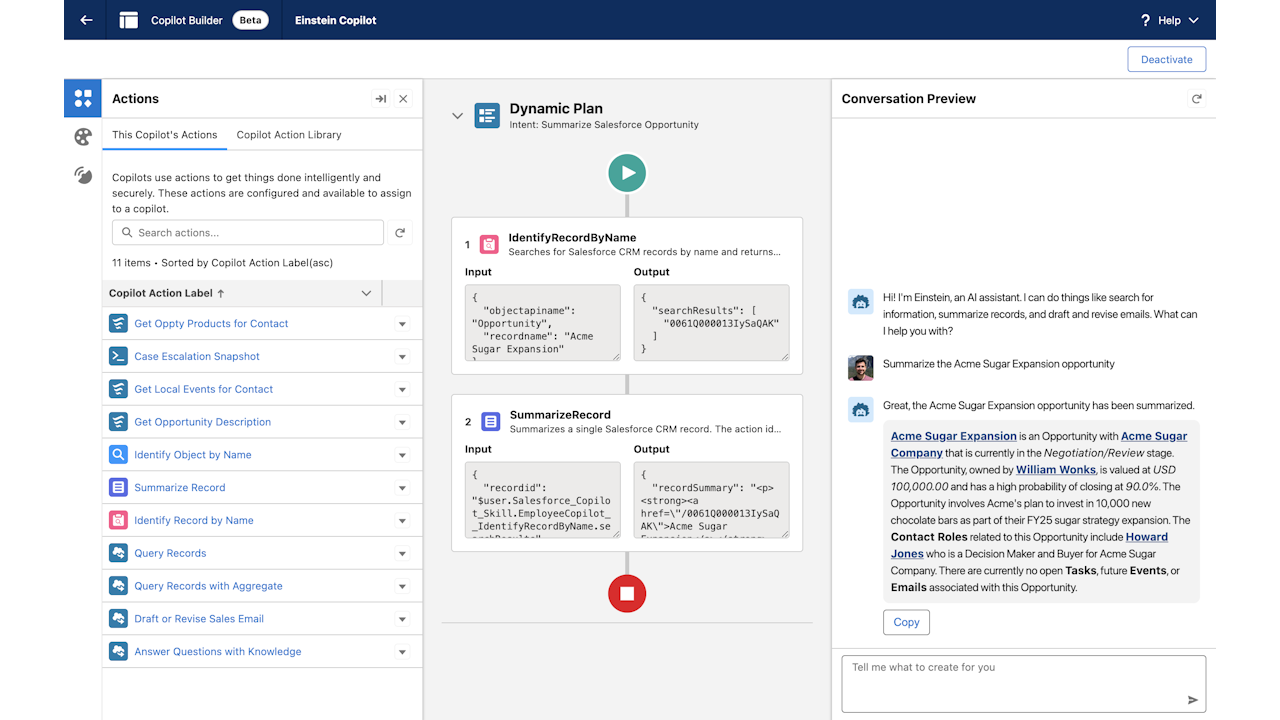
Task: Open the activity gauge sidebar icon
Action: pyautogui.click(x=83, y=176)
